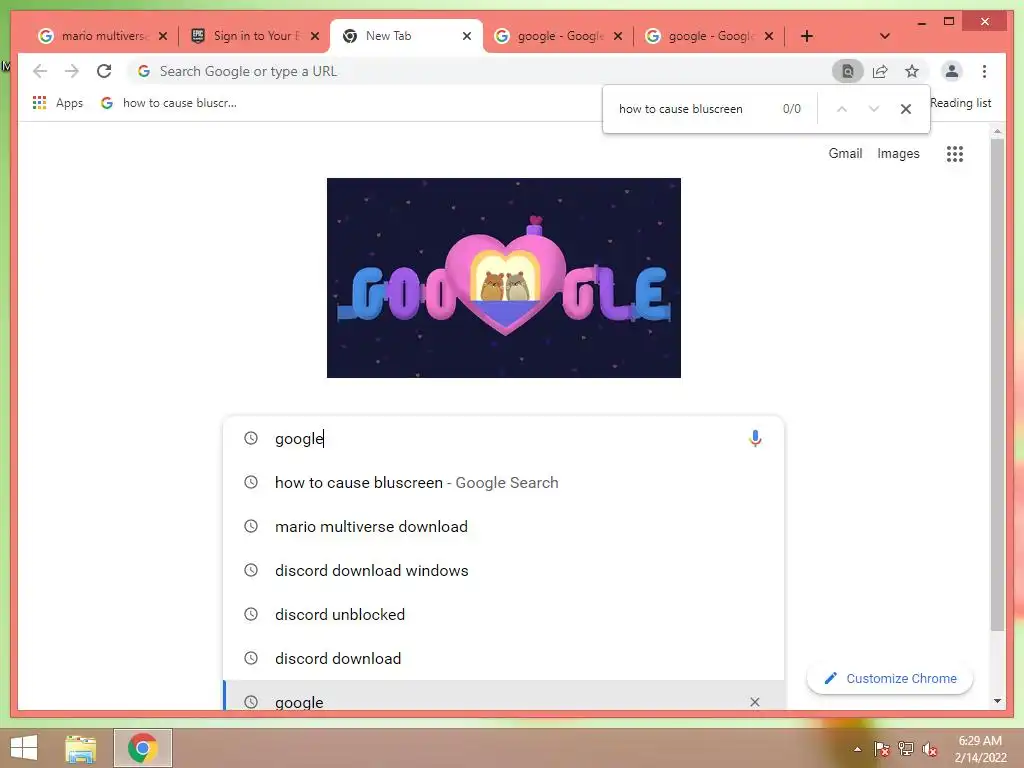Viewport: 1024px width, 768px height.
Task: Open the network tray icon
Action: pos(906,749)
